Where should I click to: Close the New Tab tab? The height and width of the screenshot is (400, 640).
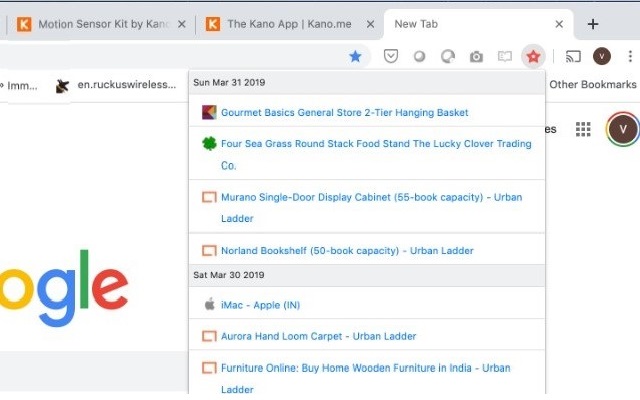[559, 24]
